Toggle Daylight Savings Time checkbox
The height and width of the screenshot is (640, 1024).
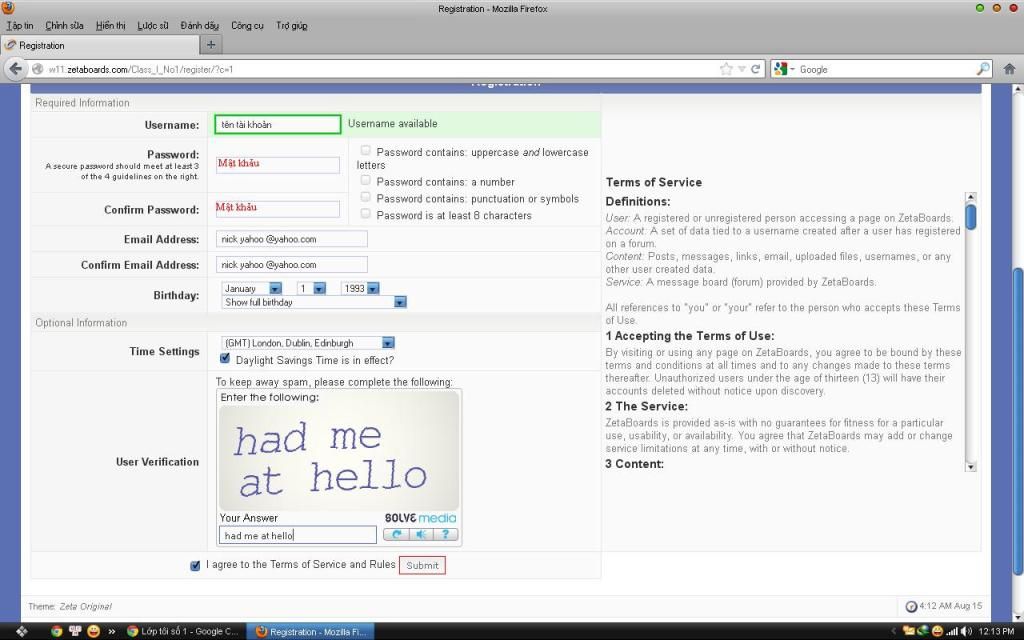(x=225, y=358)
